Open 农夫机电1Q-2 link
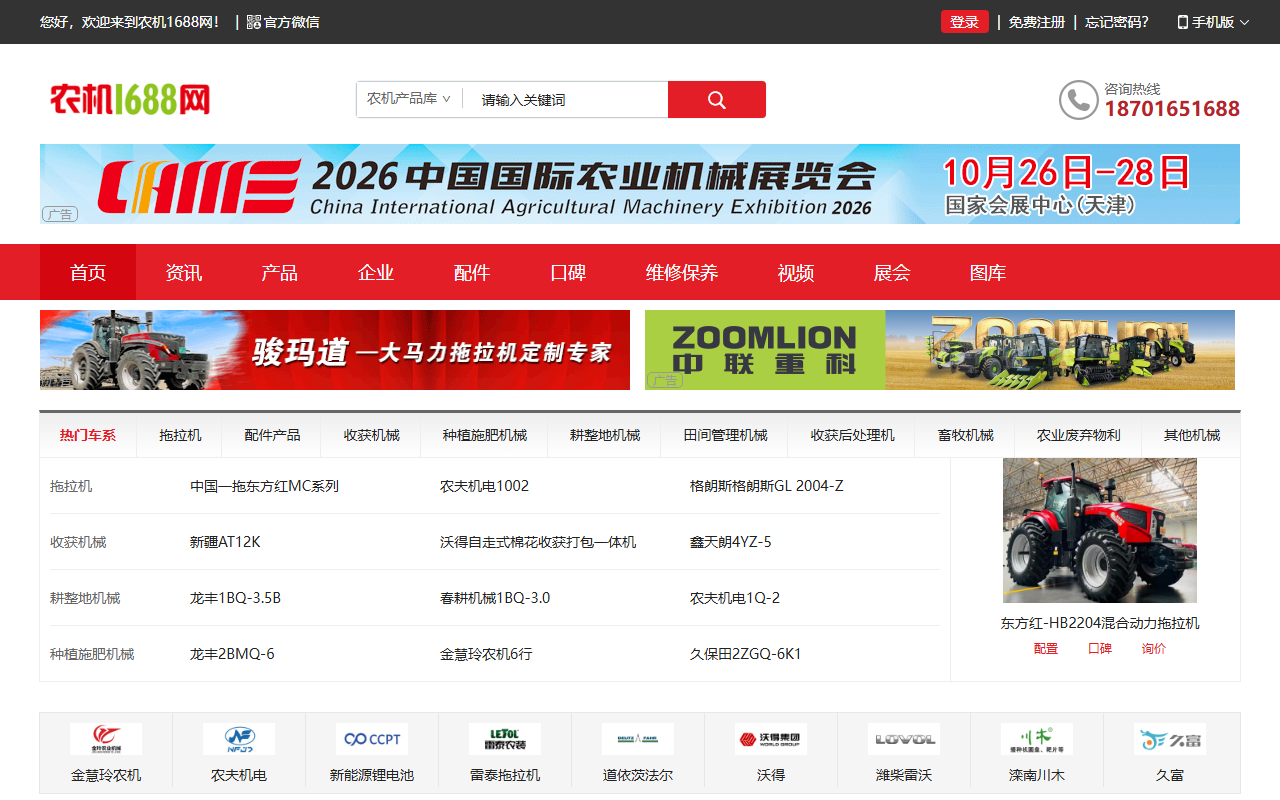 point(735,598)
